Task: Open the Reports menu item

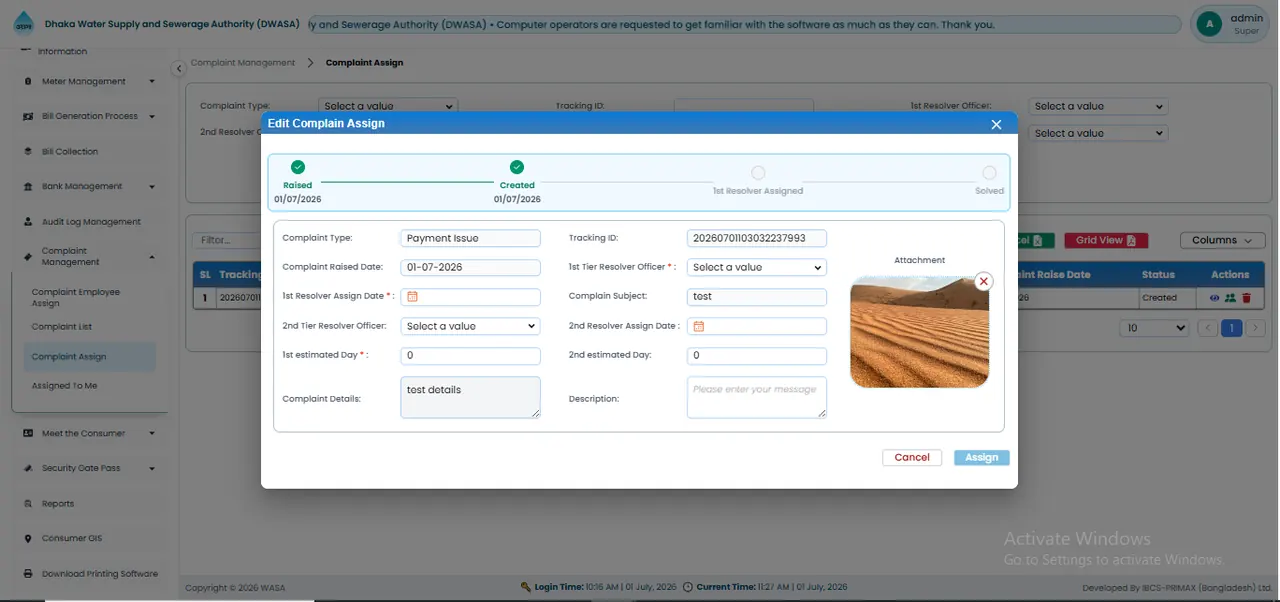Action: [x=58, y=504]
